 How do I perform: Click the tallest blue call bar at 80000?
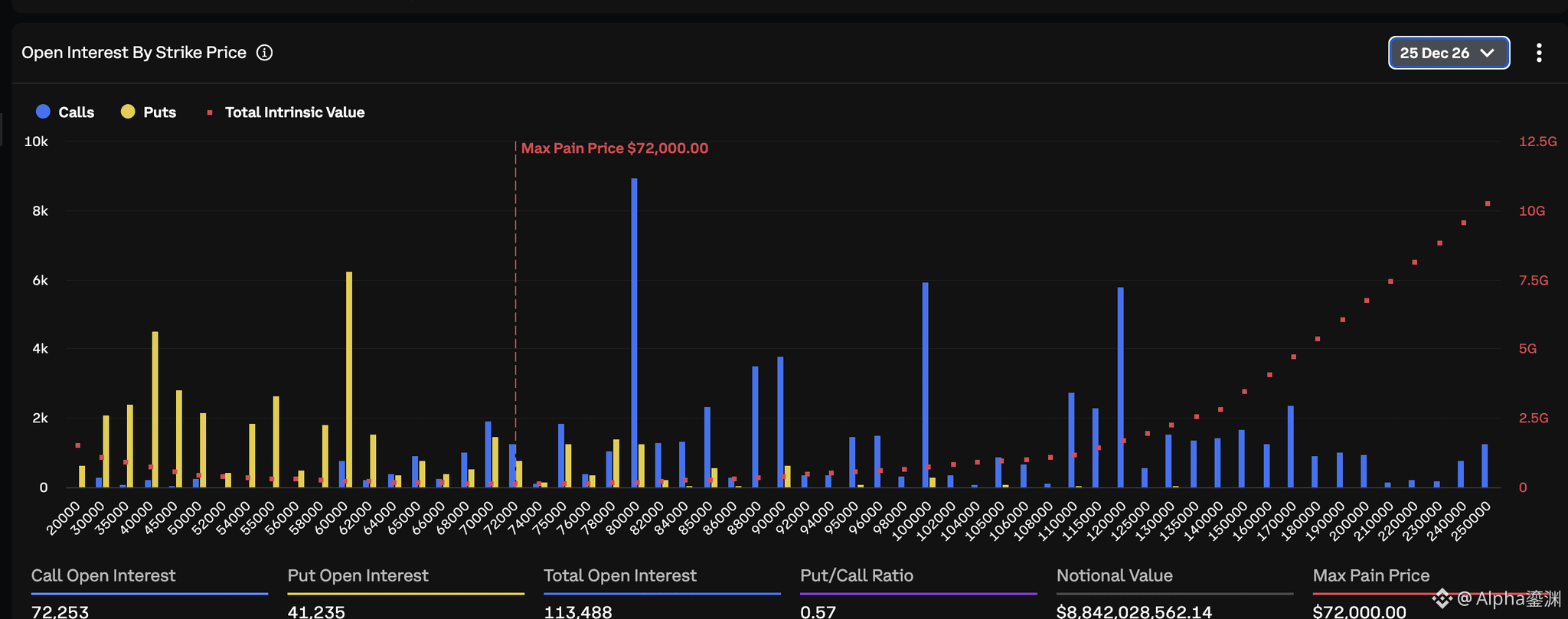pyautogui.click(x=634, y=333)
